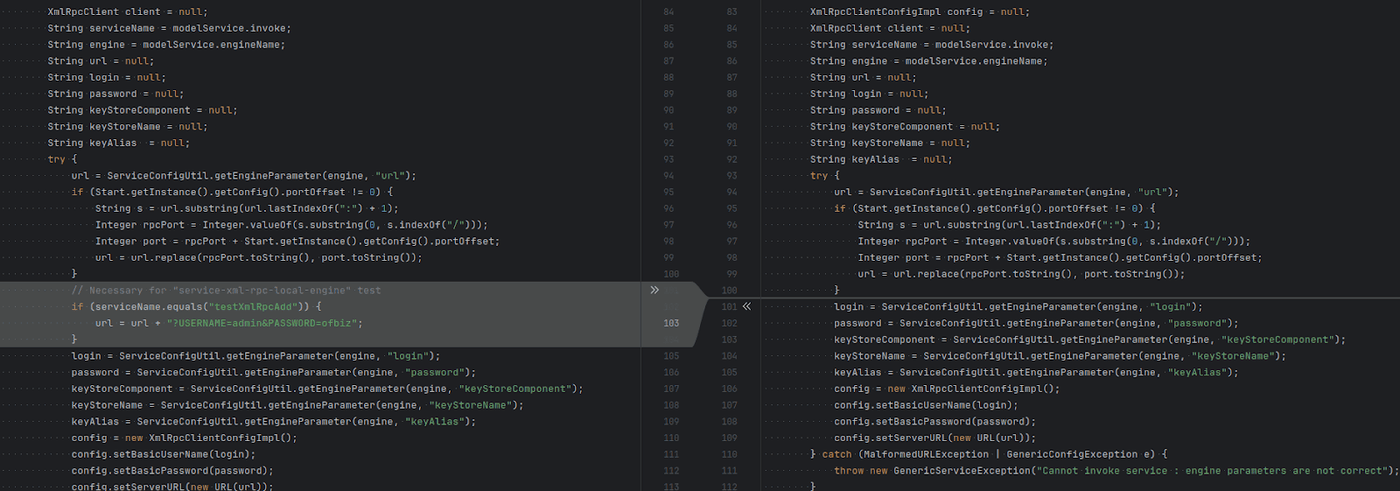Click line number 83 in the right gutter
This screenshot has height=491, width=1400.
(x=731, y=12)
